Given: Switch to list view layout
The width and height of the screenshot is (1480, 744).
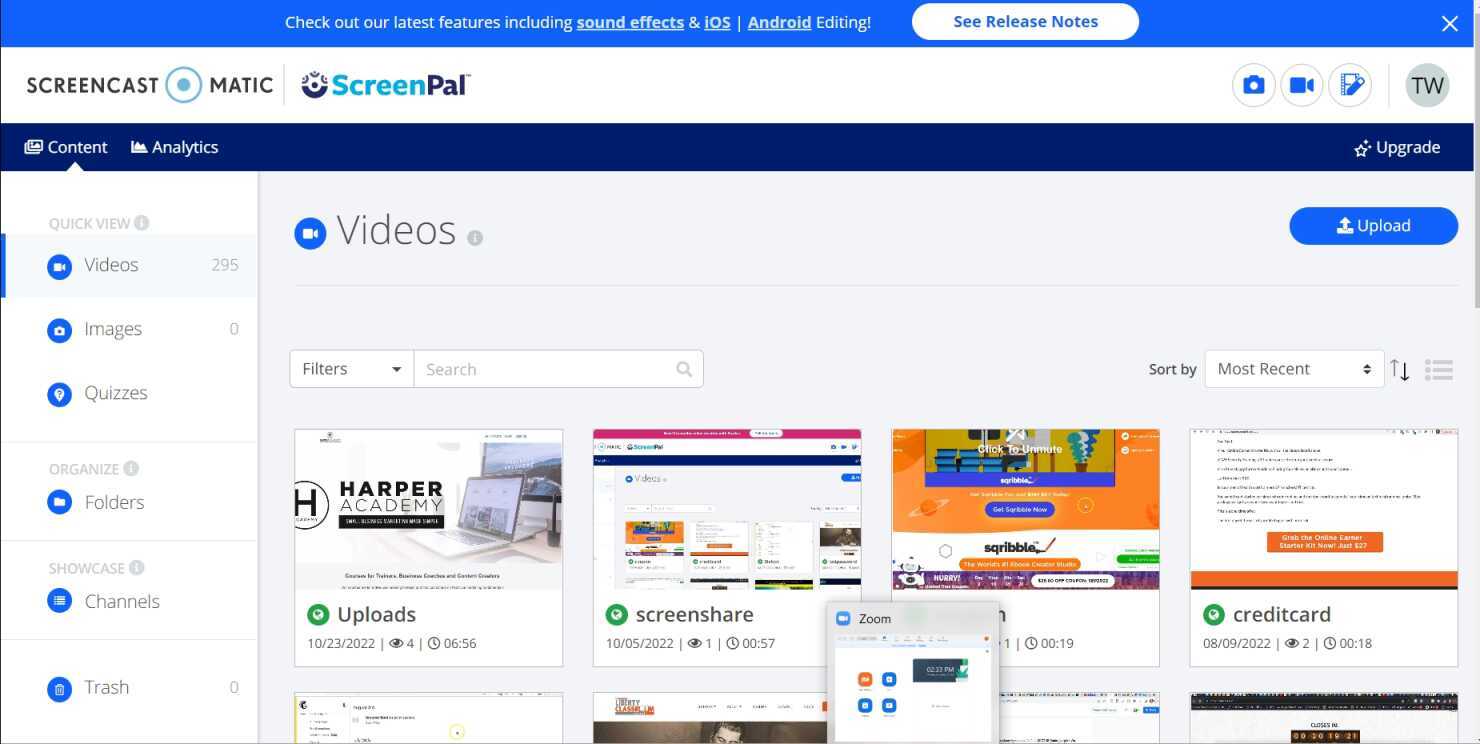Looking at the screenshot, I should coord(1438,369).
